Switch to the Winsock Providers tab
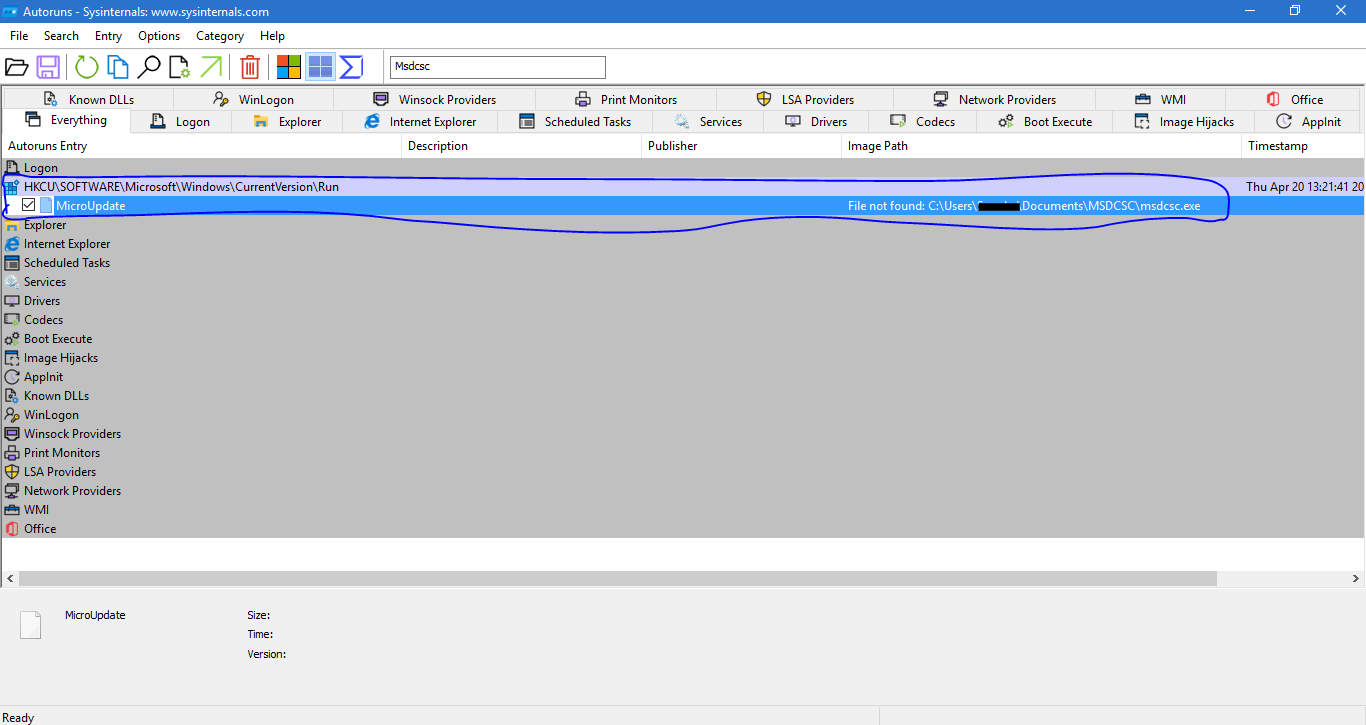The width and height of the screenshot is (1366, 725). tap(435, 99)
